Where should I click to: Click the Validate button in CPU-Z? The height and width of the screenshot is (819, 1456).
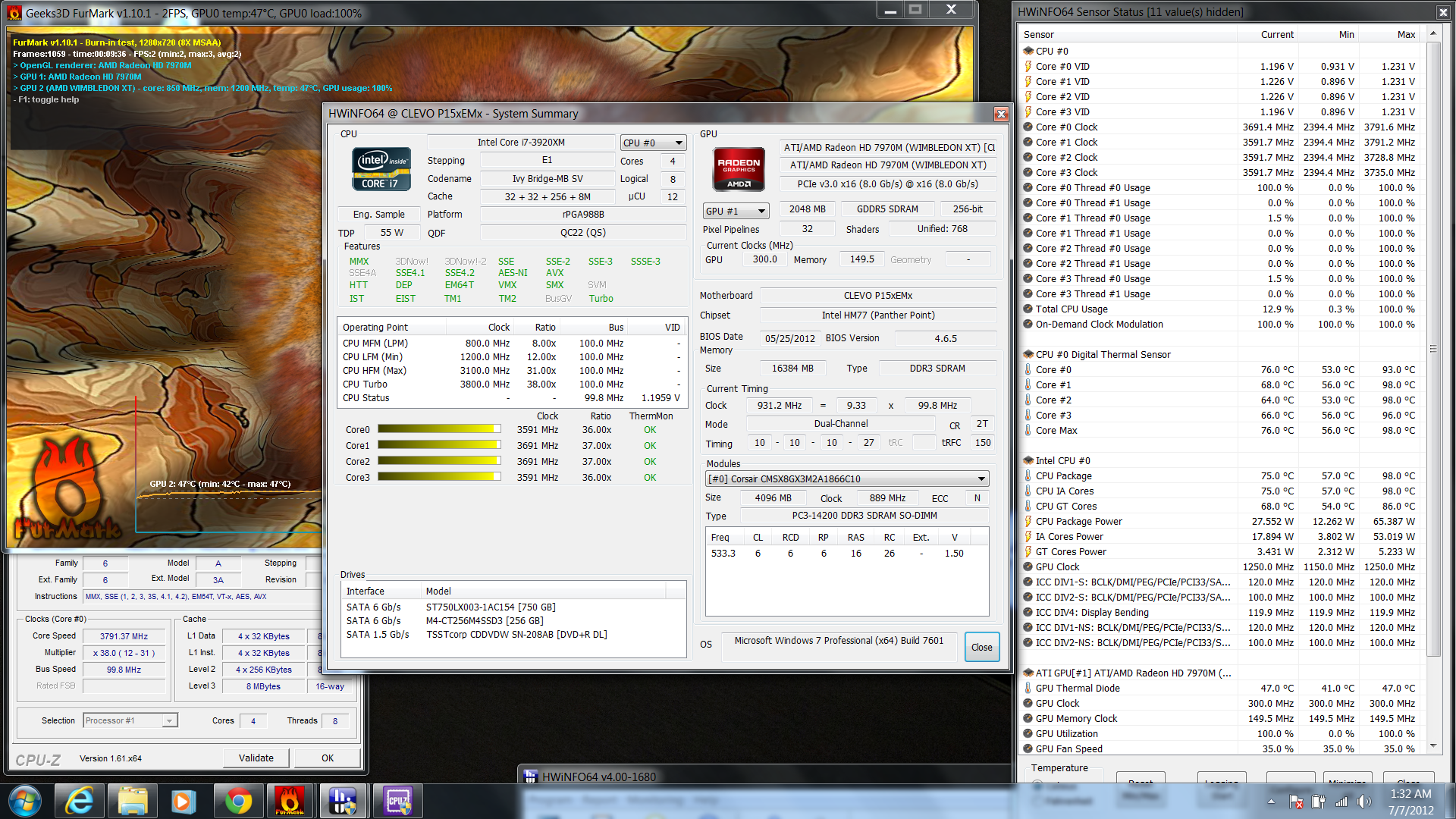256,758
